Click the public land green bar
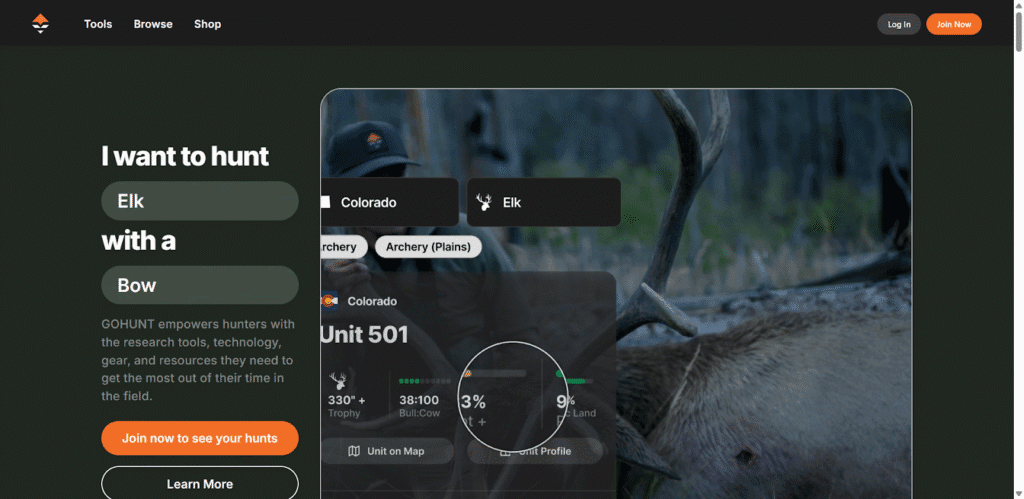Screen dimensions: 1024x499 click(x=575, y=380)
